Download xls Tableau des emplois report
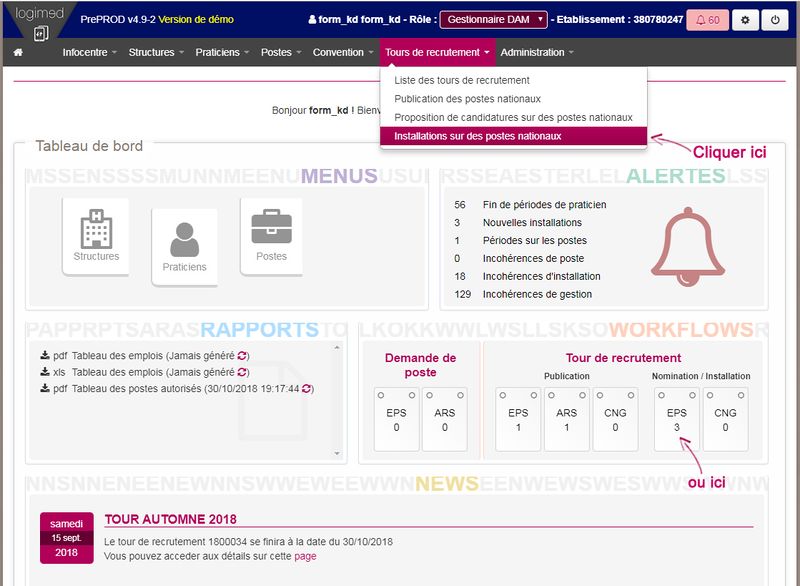 (x=45, y=372)
